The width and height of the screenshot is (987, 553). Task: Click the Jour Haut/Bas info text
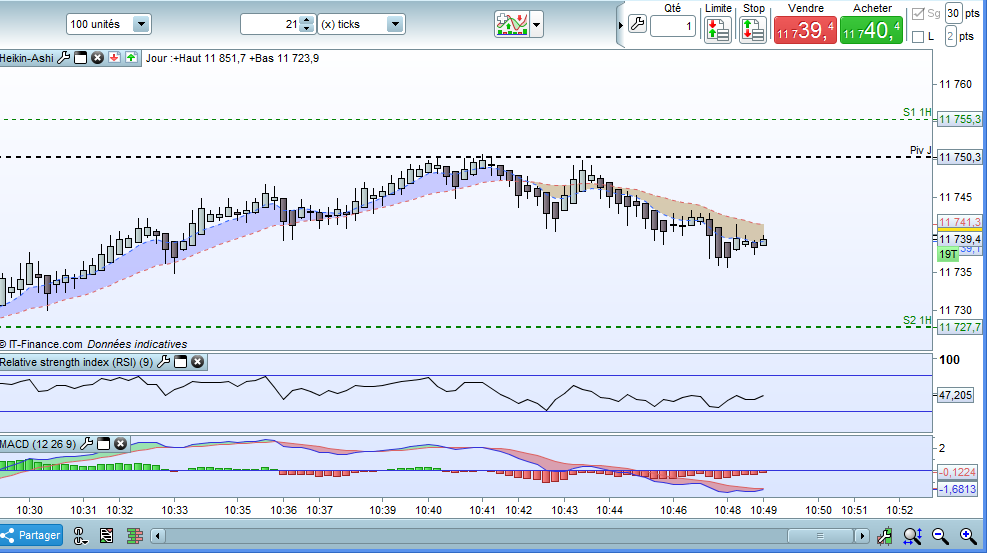coord(232,58)
